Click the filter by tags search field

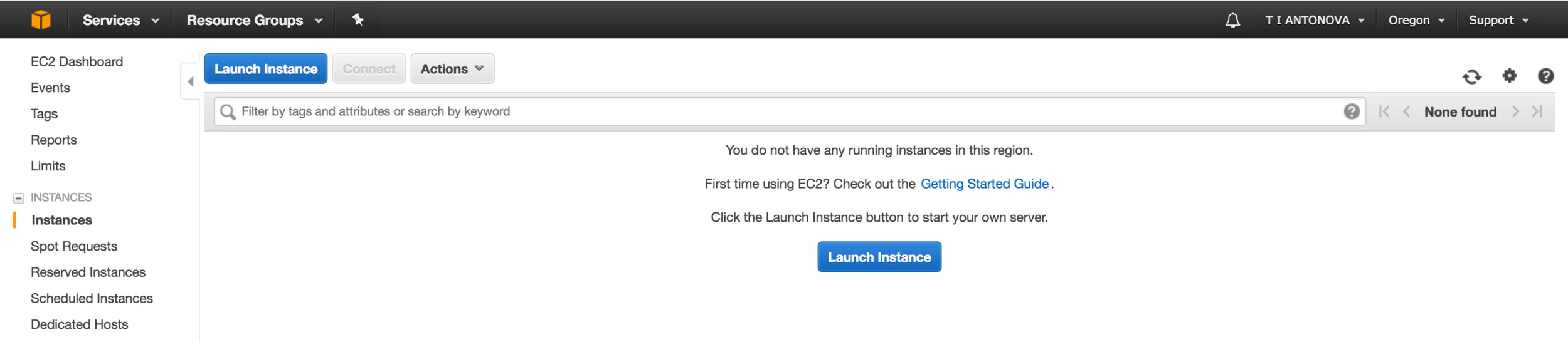tap(790, 111)
